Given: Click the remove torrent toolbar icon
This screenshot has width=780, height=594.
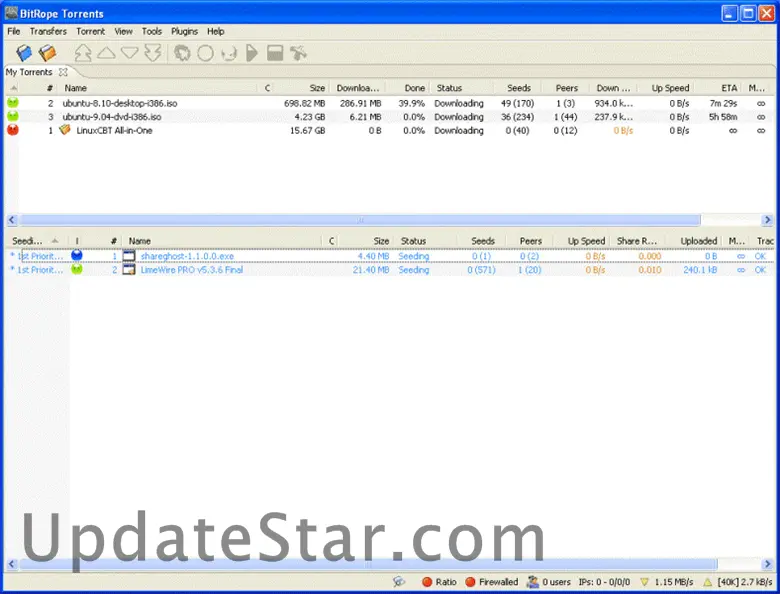Looking at the screenshot, I should point(298,53).
